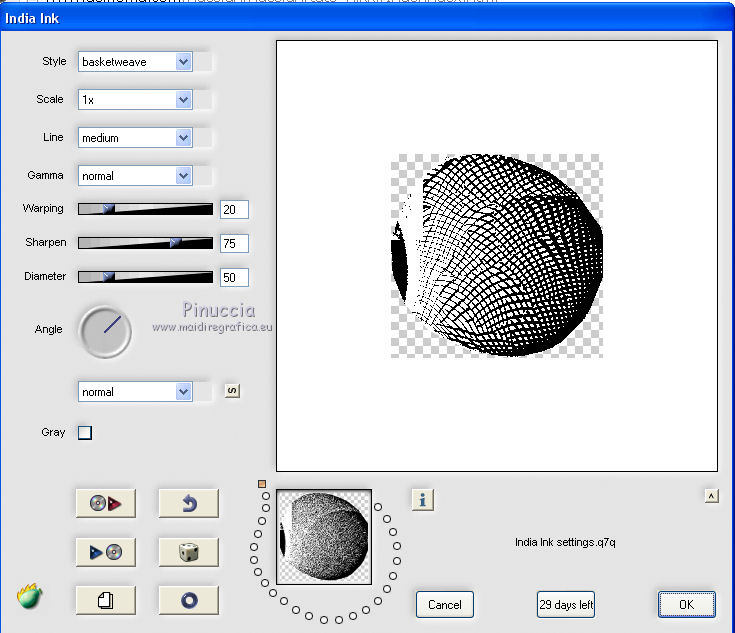Click the India Ink settings.q7q file name
The height and width of the screenshot is (633, 735).
[x=565, y=543]
